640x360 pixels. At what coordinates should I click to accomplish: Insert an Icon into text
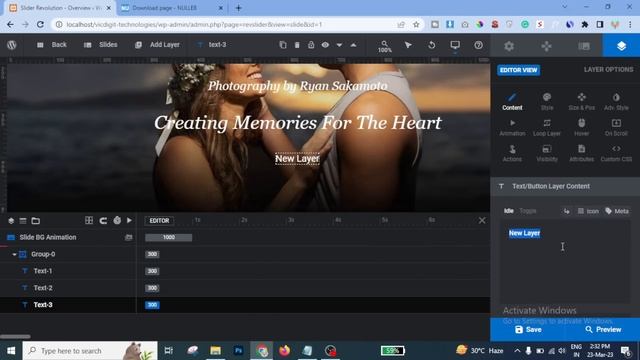[x=588, y=211]
